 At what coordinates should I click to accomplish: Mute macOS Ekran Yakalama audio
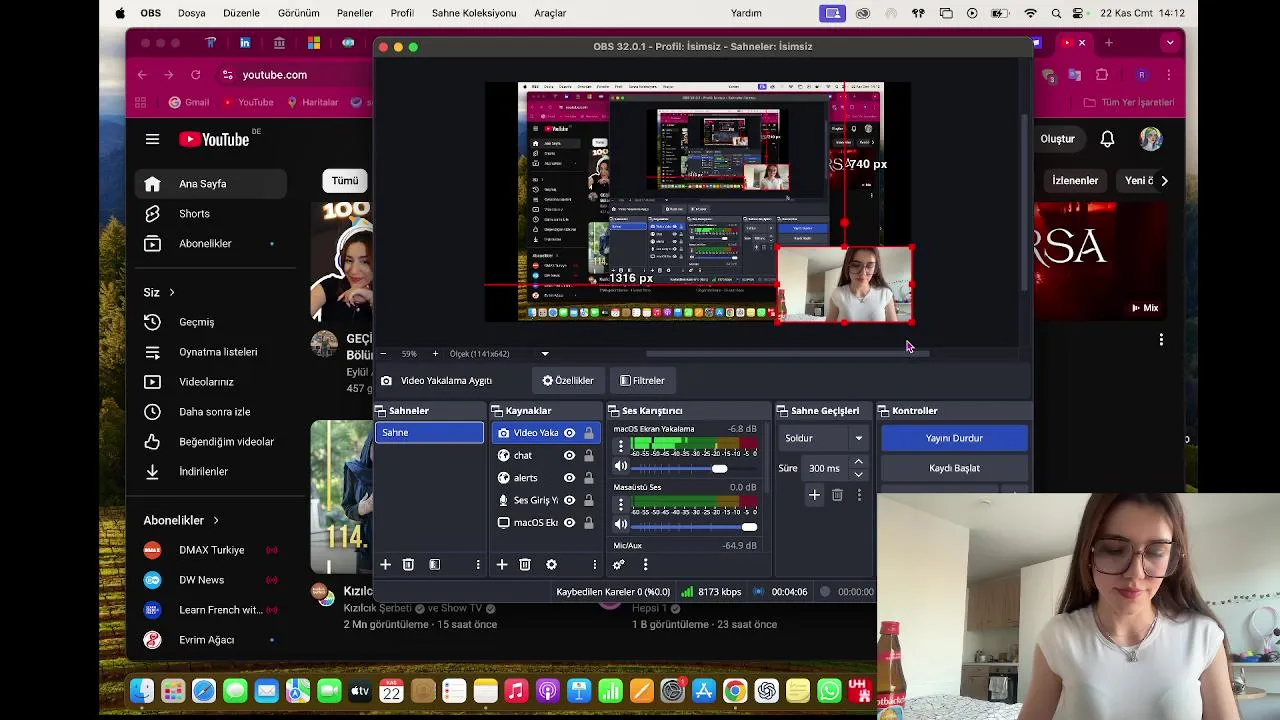tap(621, 467)
